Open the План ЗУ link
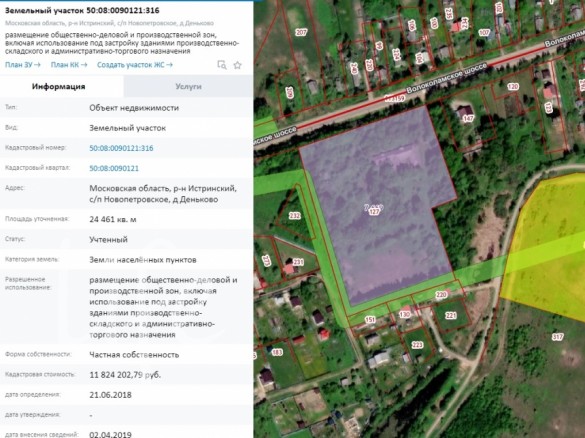The image size is (585, 438). [23, 65]
